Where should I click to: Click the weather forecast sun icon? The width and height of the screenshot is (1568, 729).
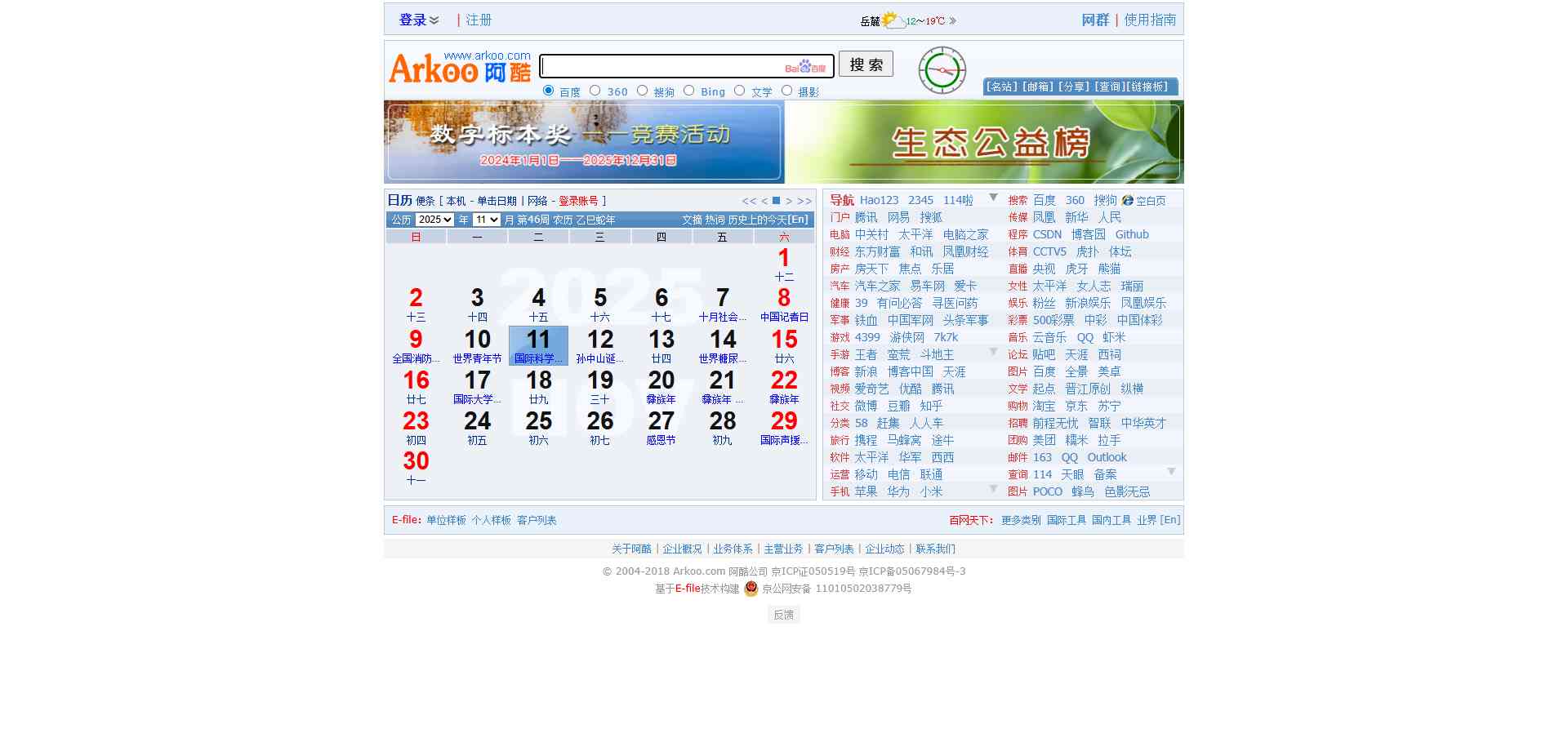(x=892, y=20)
